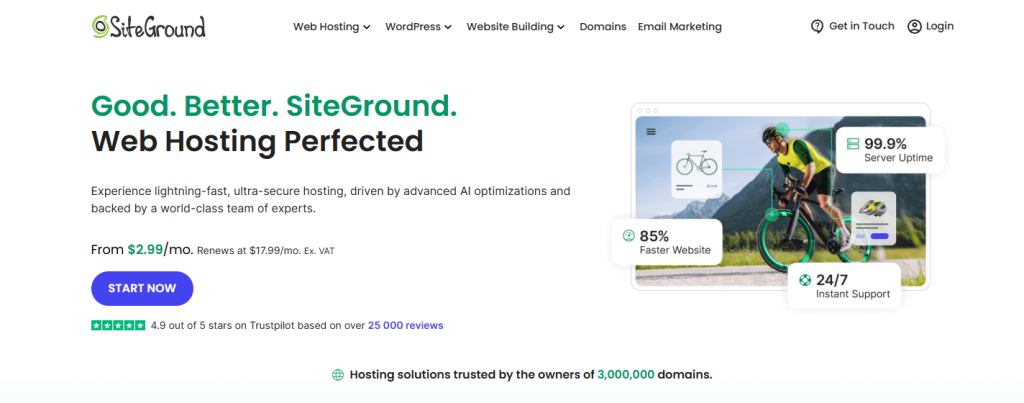Open the 25 000 reviews link

pos(405,325)
